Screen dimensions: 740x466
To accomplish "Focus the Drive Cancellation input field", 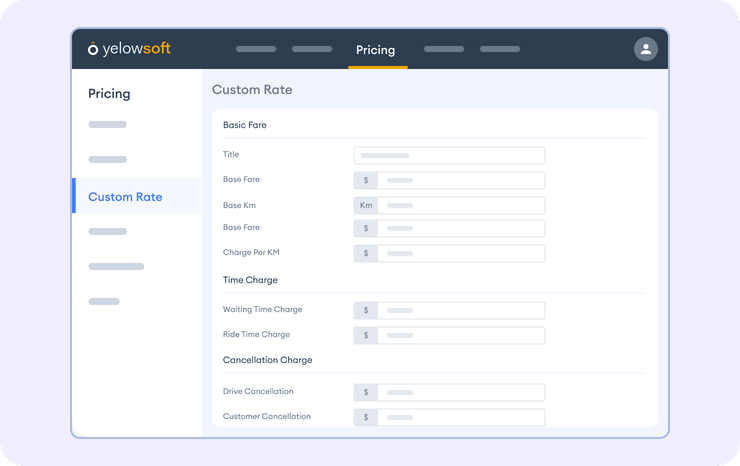I will click(461, 392).
